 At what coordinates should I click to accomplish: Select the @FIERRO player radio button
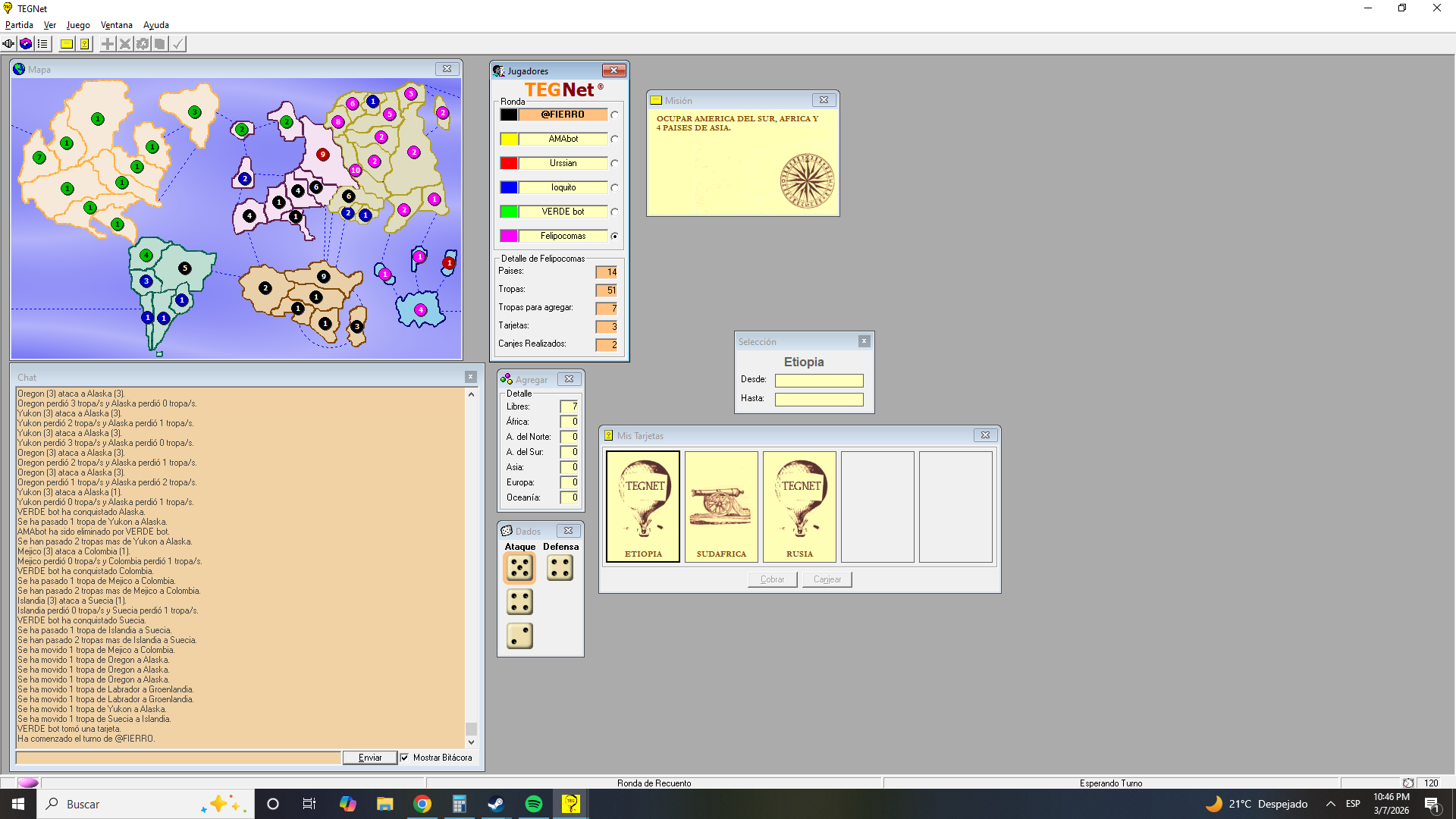click(x=614, y=115)
